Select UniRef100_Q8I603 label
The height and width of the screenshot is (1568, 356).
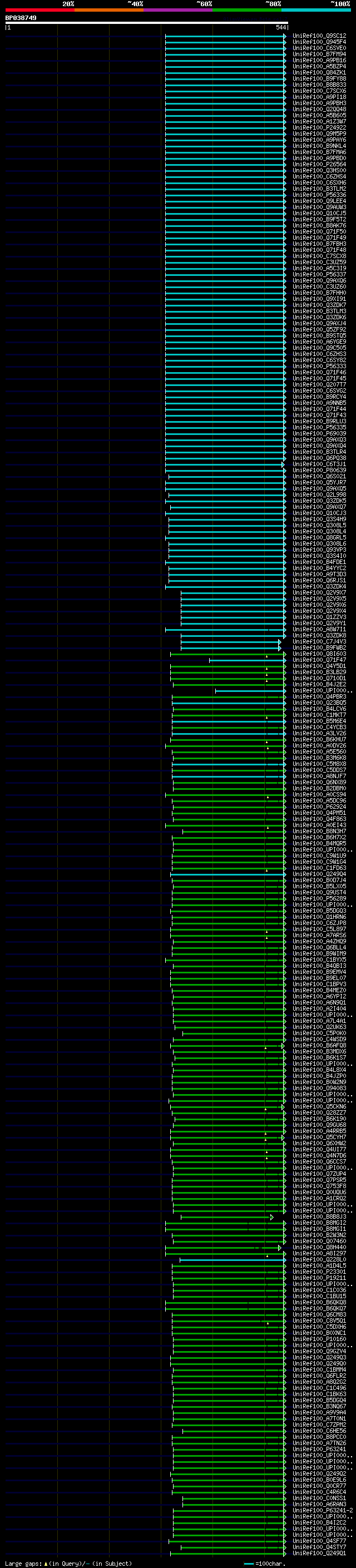[x=319, y=654]
